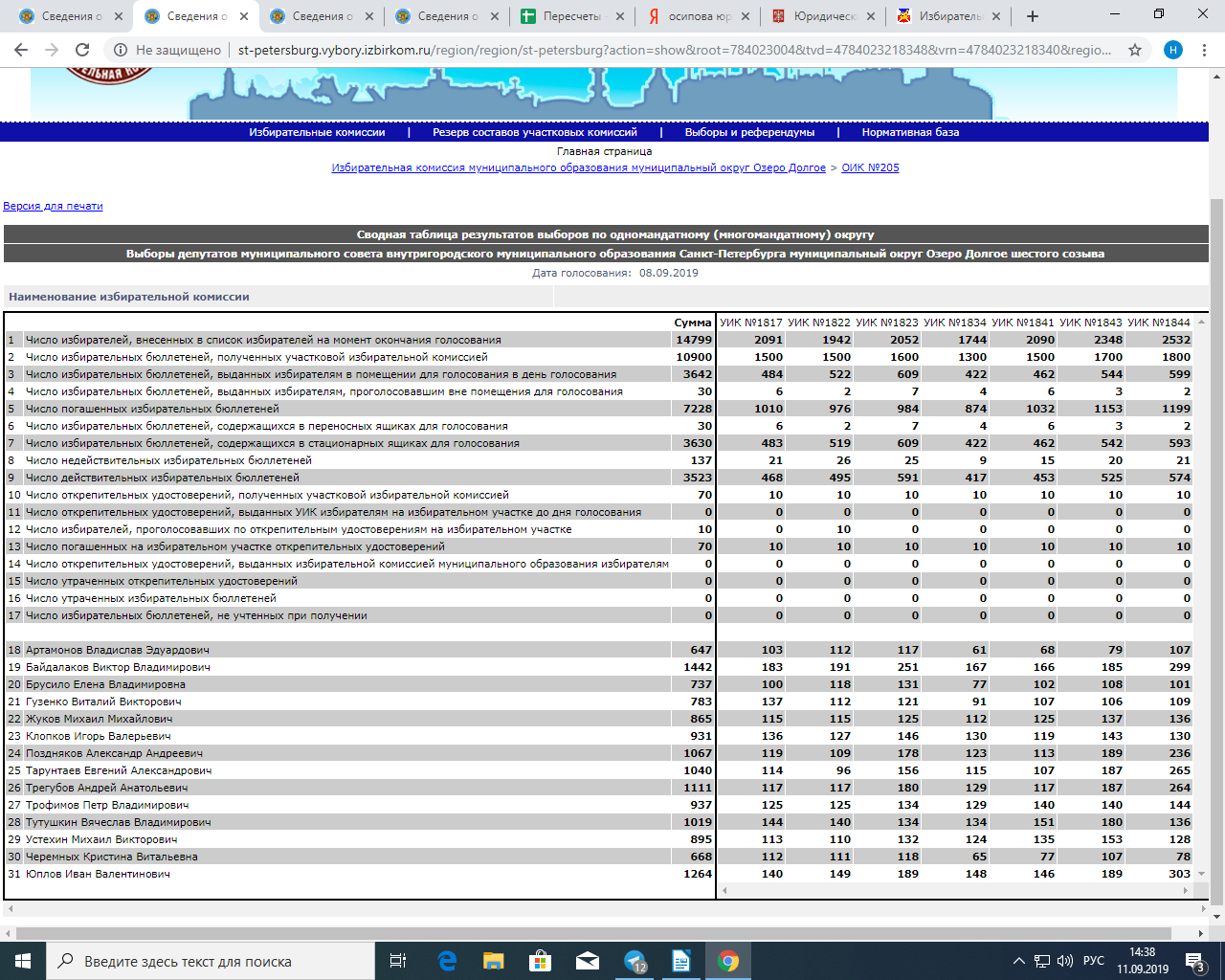Open Task View on the taskbar
1225x980 pixels.
click(x=398, y=961)
